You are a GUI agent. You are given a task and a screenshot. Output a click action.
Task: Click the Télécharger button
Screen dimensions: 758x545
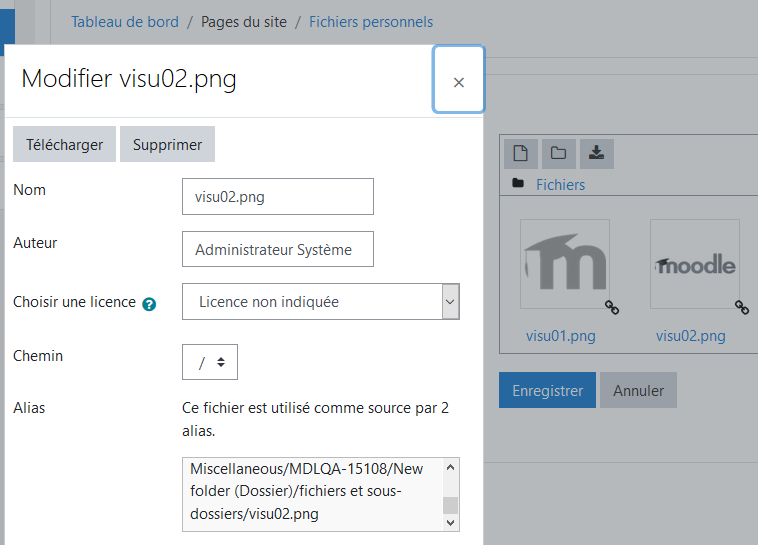click(64, 145)
